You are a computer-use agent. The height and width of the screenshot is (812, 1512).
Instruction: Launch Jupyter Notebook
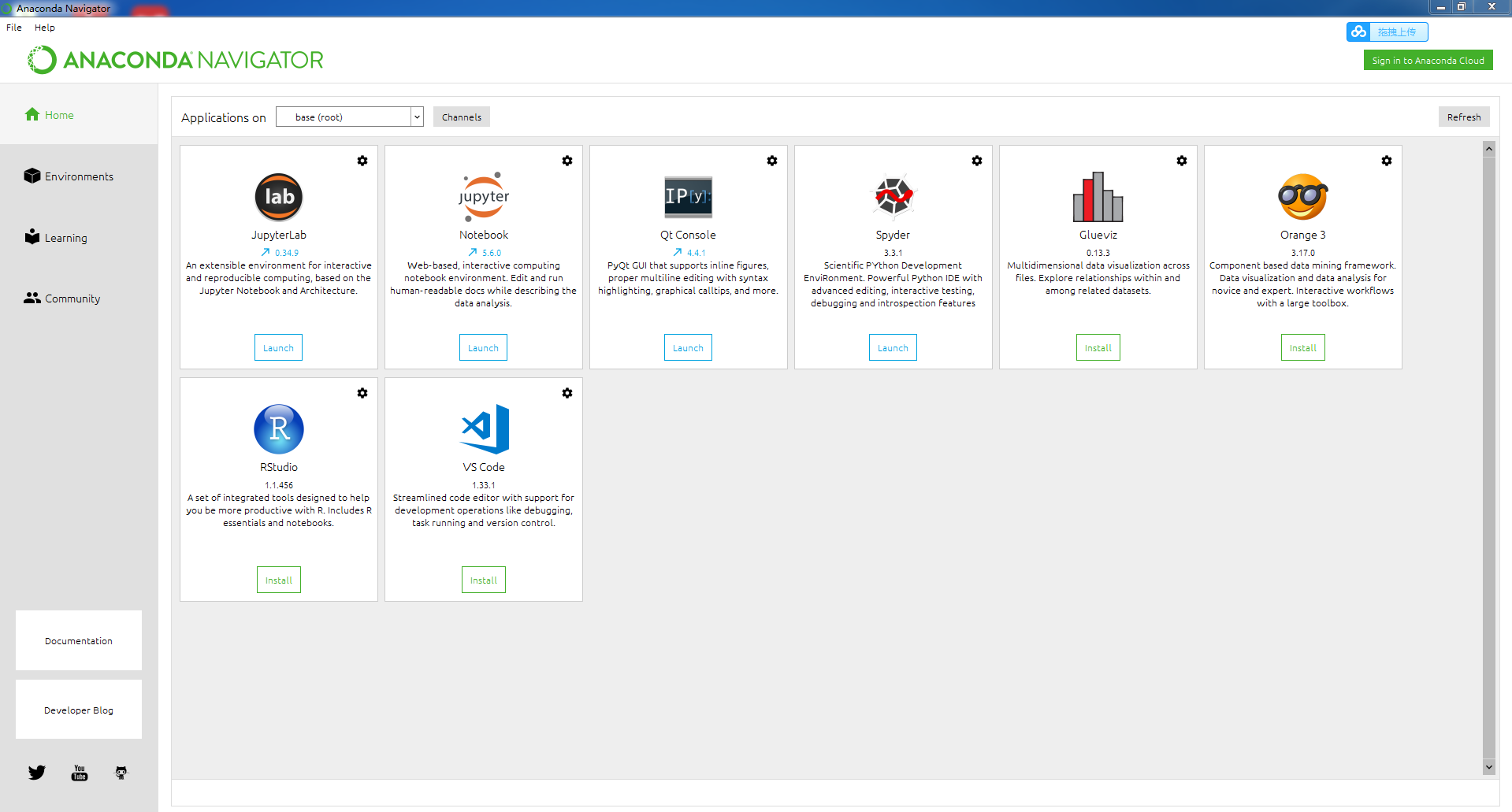[483, 347]
